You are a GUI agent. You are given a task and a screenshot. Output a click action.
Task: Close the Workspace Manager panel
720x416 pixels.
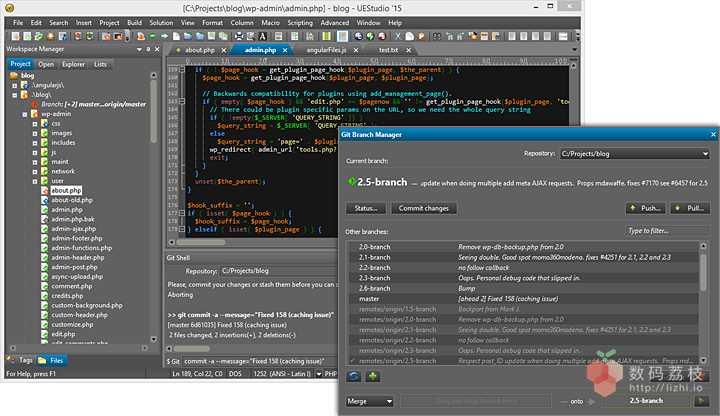click(157, 49)
